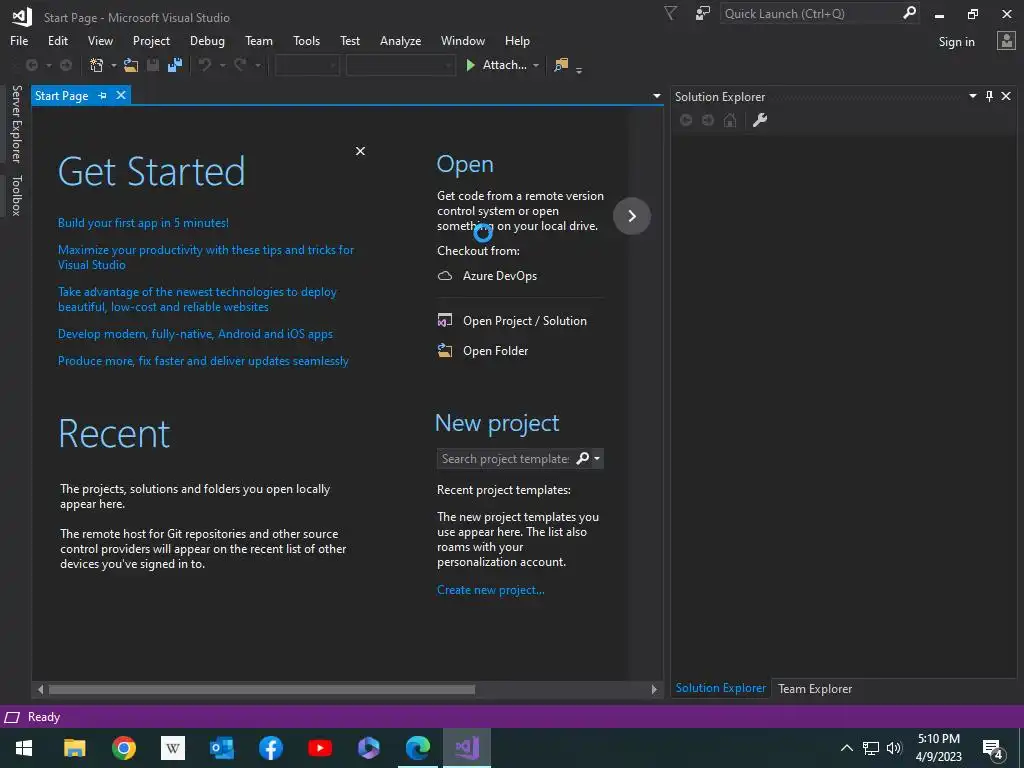Click the Windows Start button
The image size is (1024, 768).
24,748
